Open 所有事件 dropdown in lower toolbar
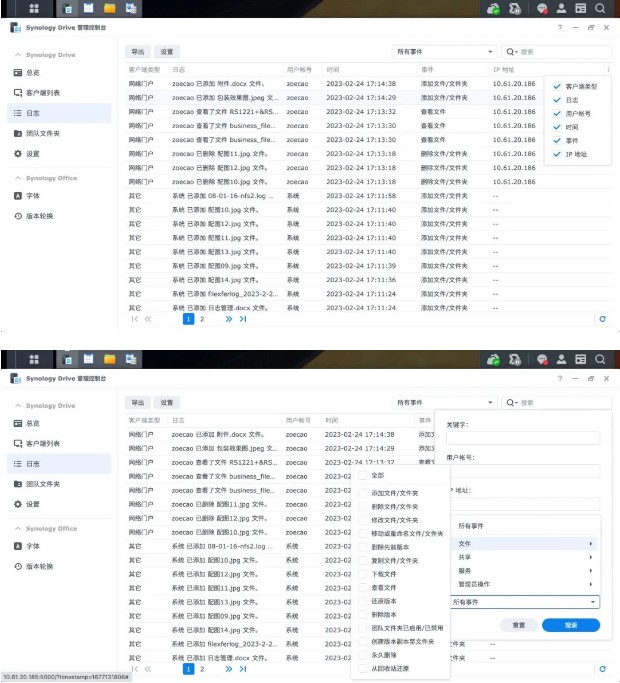620x683 pixels. coord(444,402)
